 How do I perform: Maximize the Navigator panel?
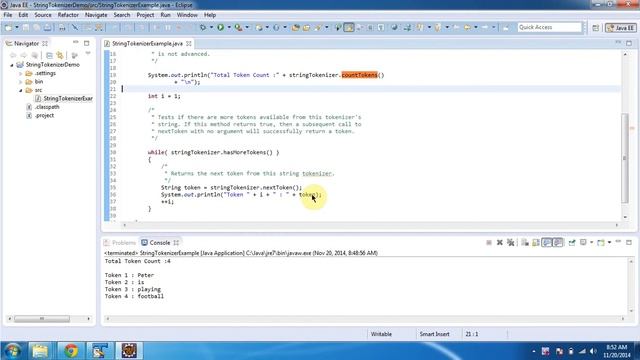coord(87,43)
